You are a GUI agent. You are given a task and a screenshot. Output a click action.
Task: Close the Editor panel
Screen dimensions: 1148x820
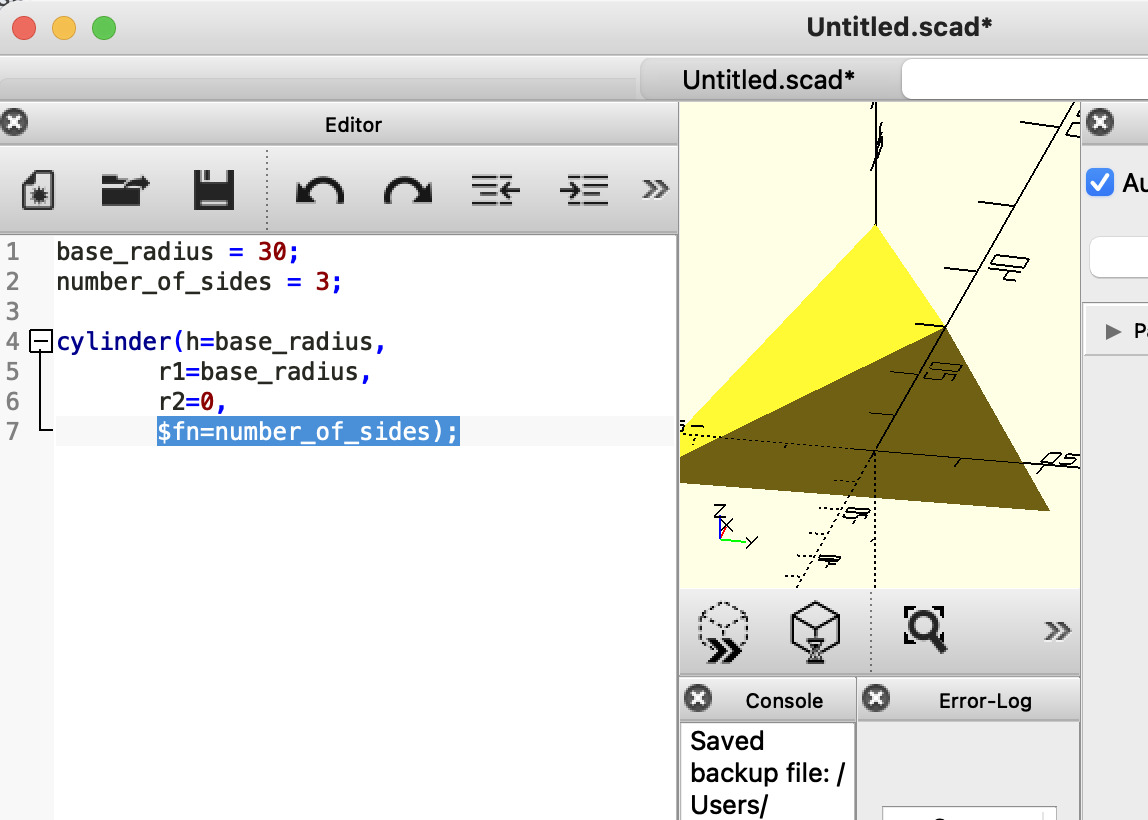tap(14, 122)
